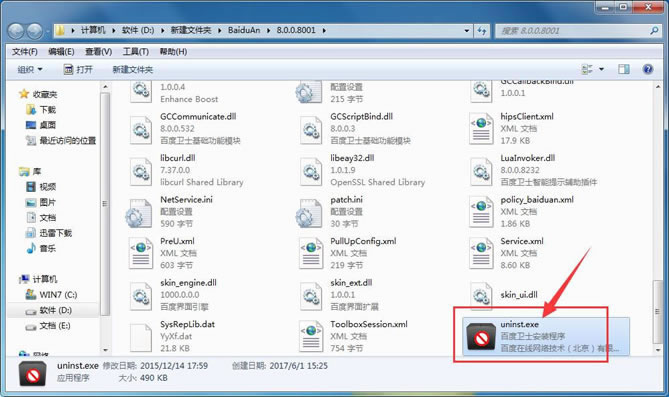Viewport: 669px width, 397px height.
Task: Open the 工具(T) menu
Action: [x=136, y=52]
